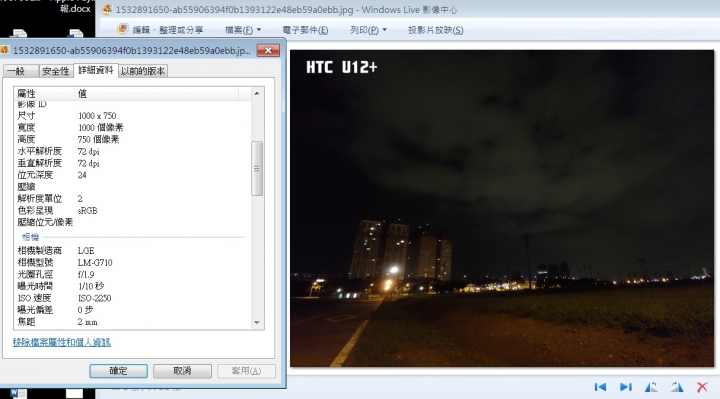Select the 寬度 1000 個像素 row
The height and width of the screenshot is (399, 720).
click(133, 128)
